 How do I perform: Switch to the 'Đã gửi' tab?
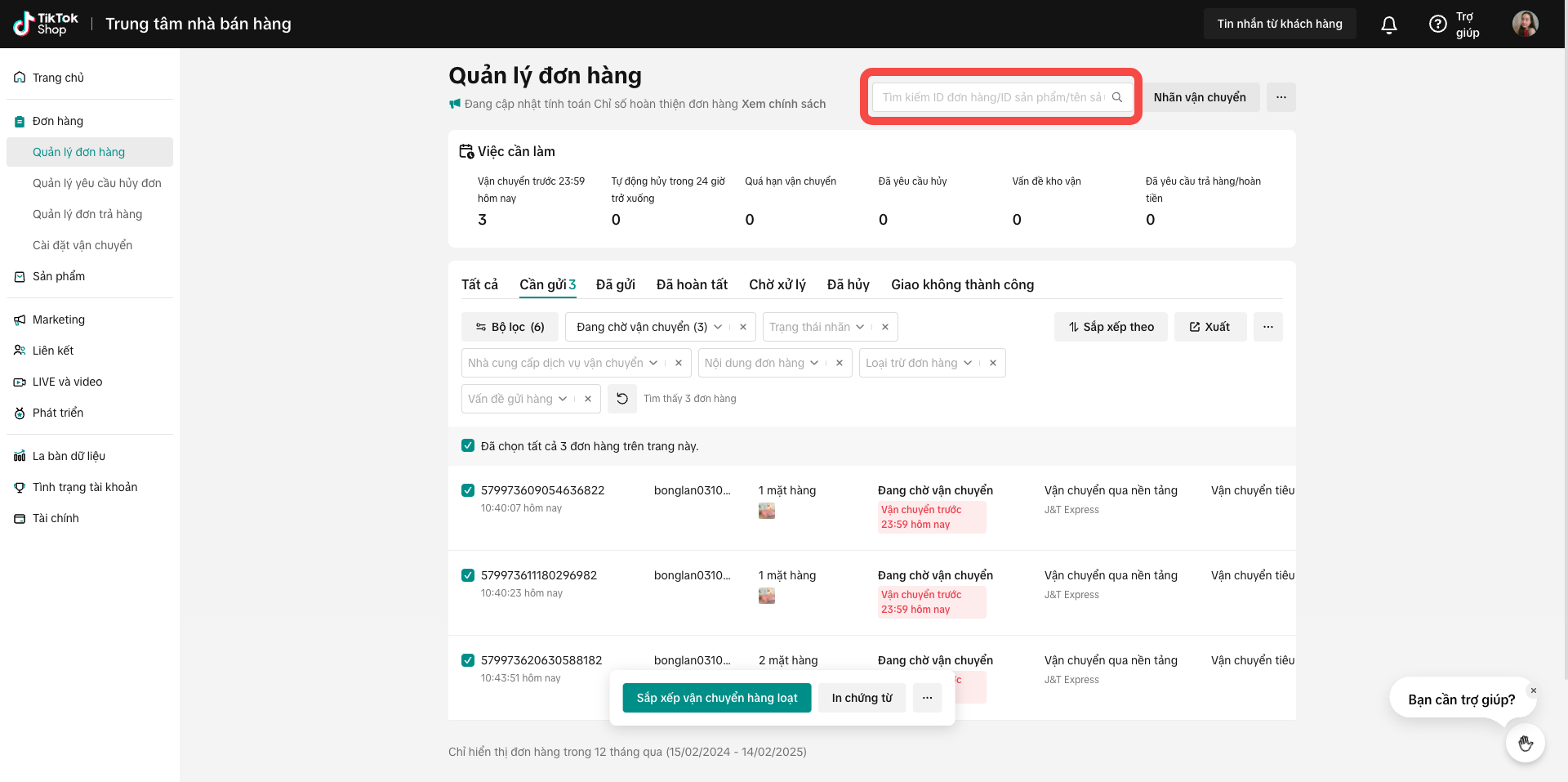pyautogui.click(x=615, y=284)
